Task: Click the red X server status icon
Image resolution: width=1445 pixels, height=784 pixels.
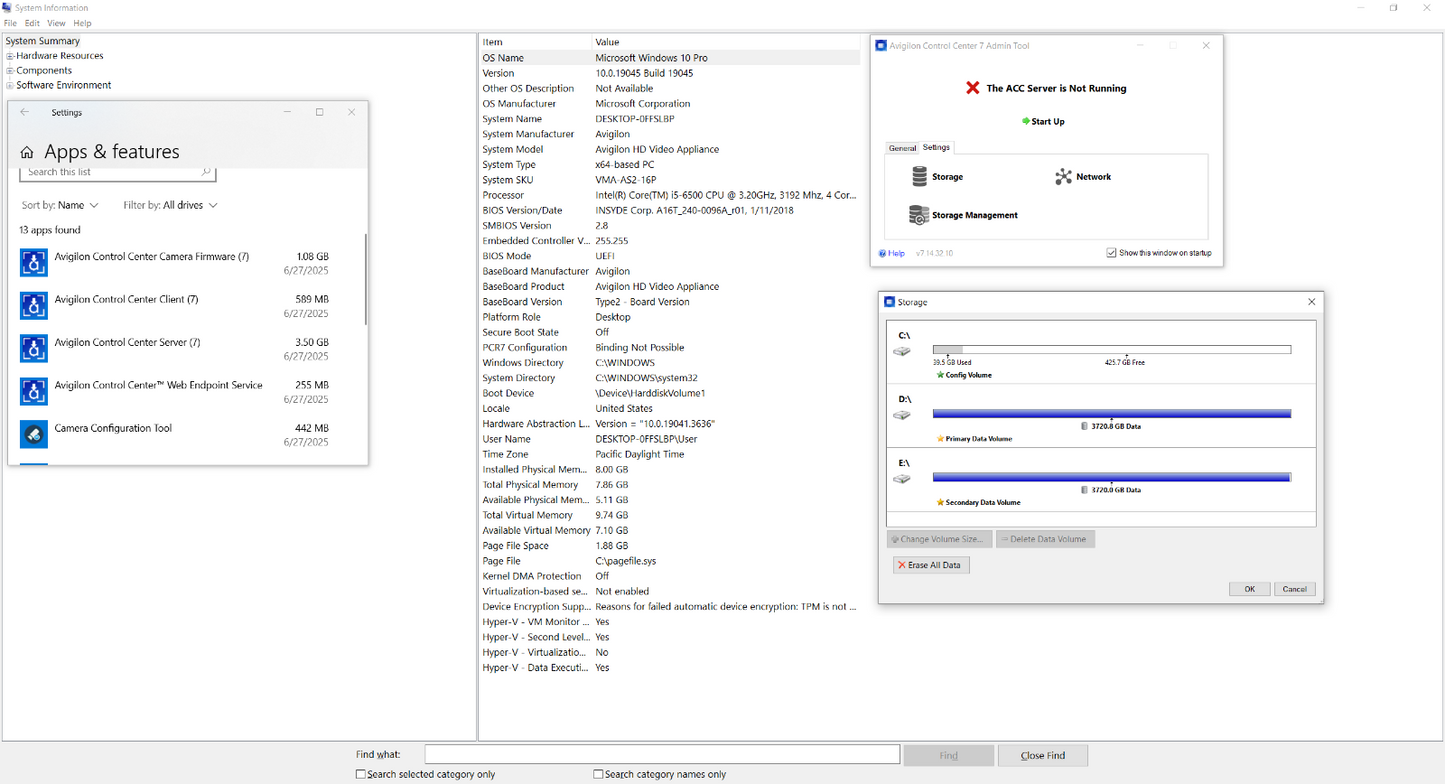Action: pyautogui.click(x=972, y=88)
